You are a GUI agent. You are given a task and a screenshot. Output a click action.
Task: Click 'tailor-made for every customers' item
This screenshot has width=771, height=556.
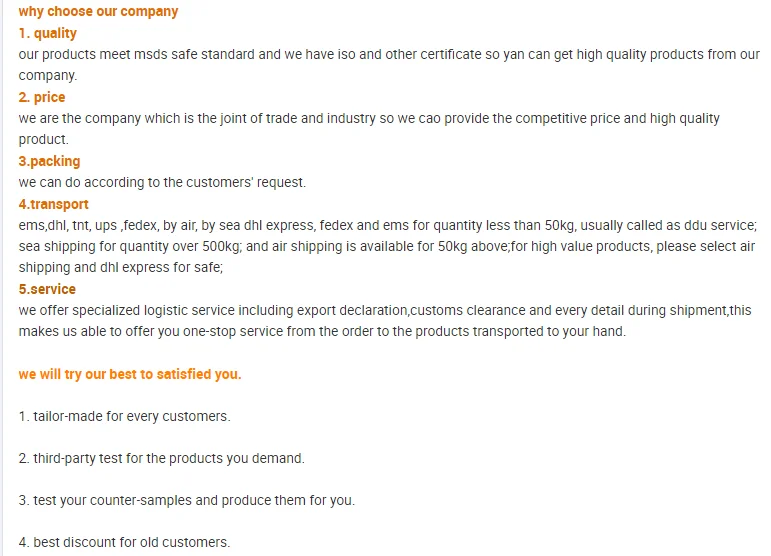point(124,416)
